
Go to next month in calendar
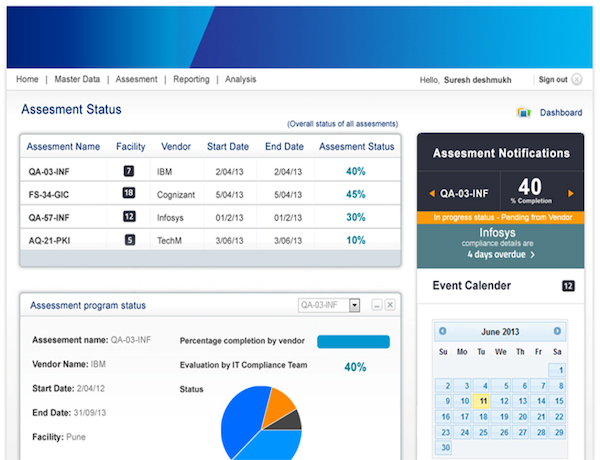[558, 331]
